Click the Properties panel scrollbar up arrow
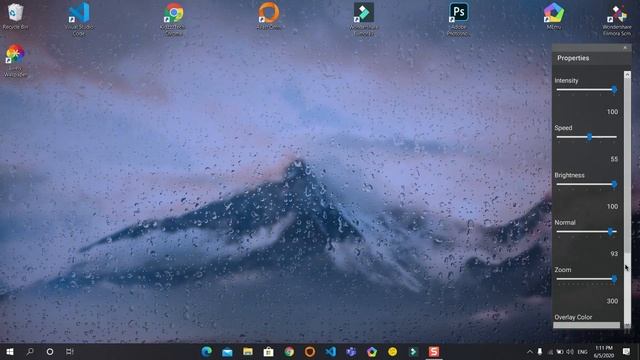Viewport: 640px width, 360px height. pos(627,75)
